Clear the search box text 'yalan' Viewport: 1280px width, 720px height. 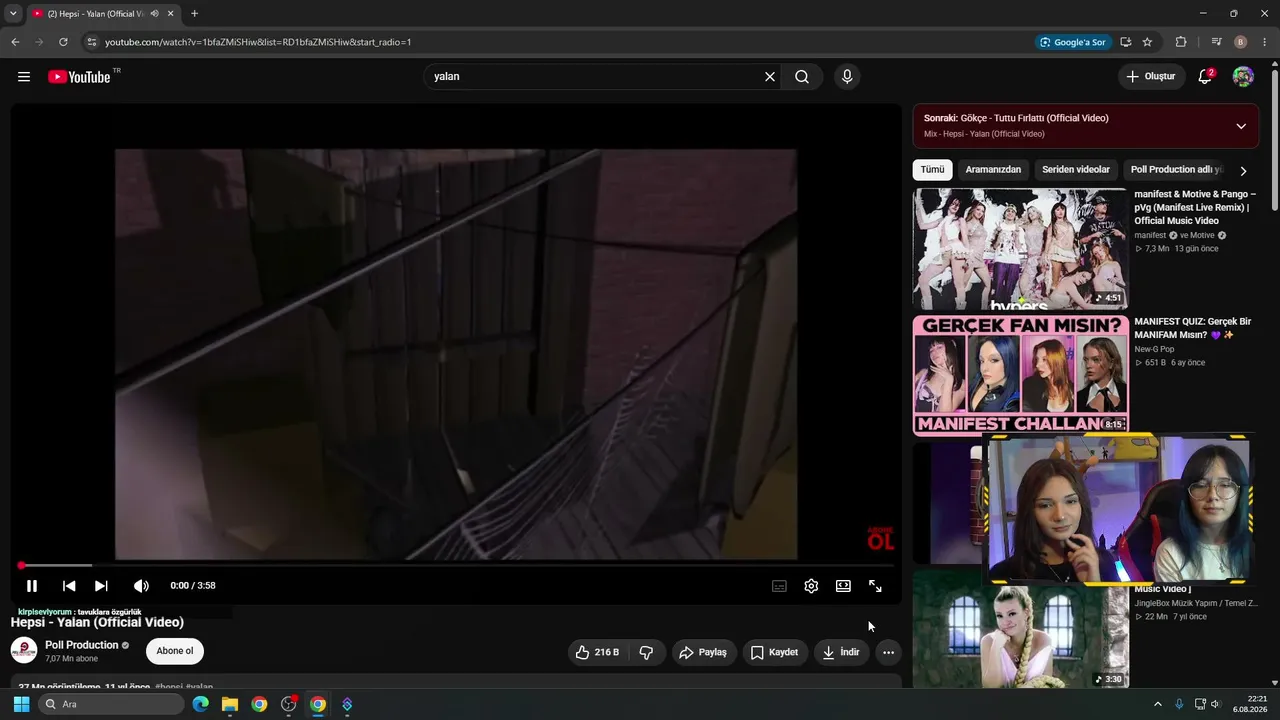tap(770, 77)
